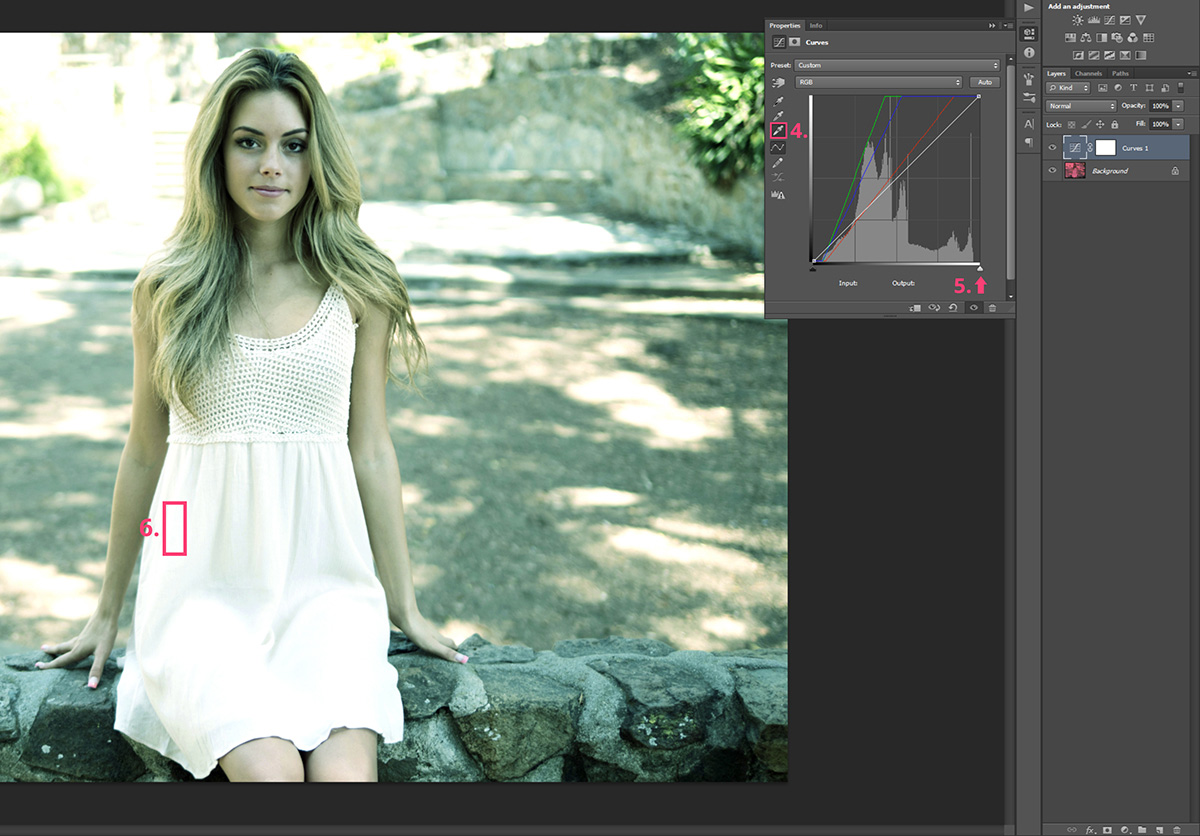Screen dimensions: 1200x836
Task: Add a Brightness/Contrast adjustment
Action: click(x=1078, y=20)
